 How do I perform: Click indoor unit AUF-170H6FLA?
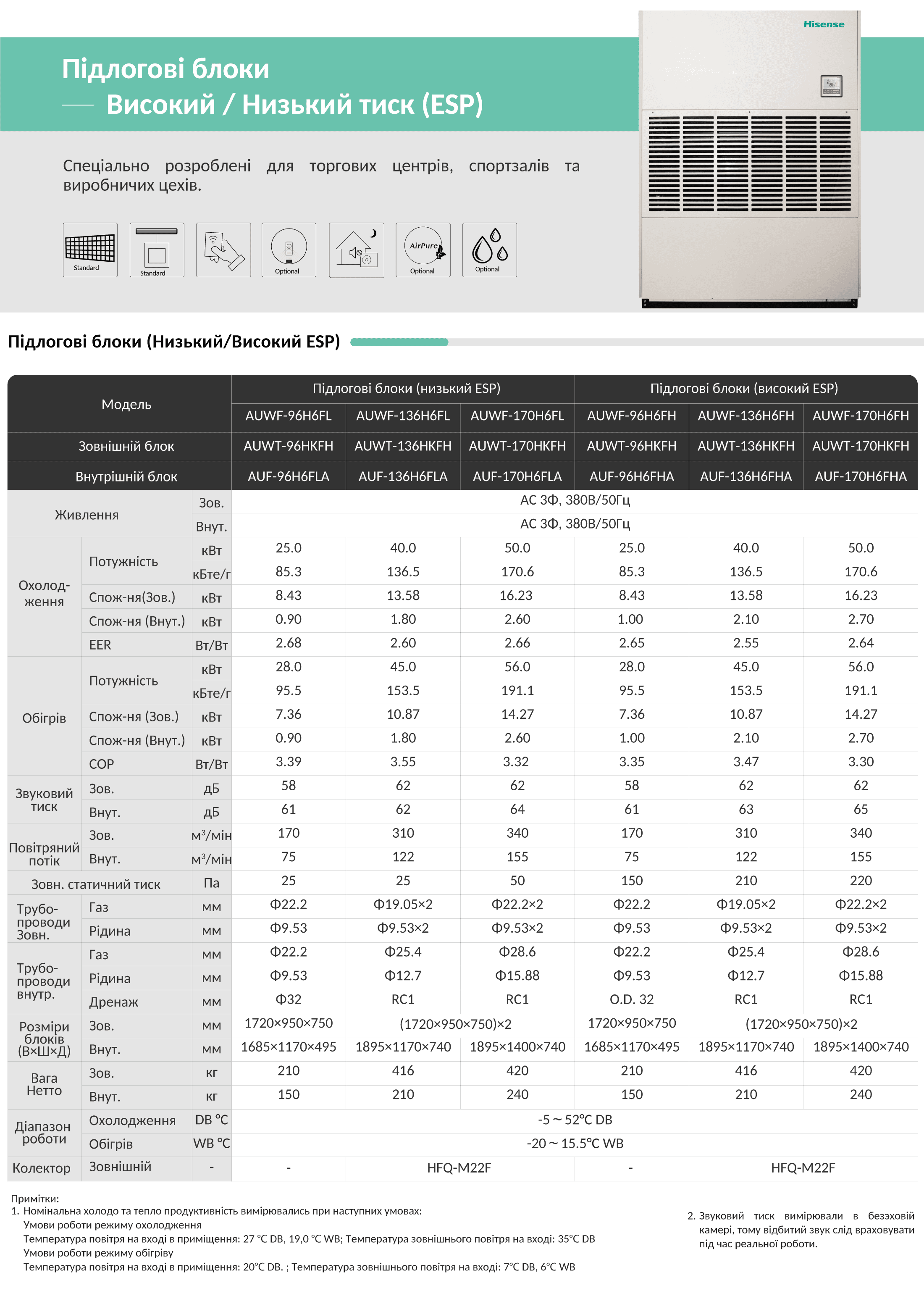[x=517, y=477]
